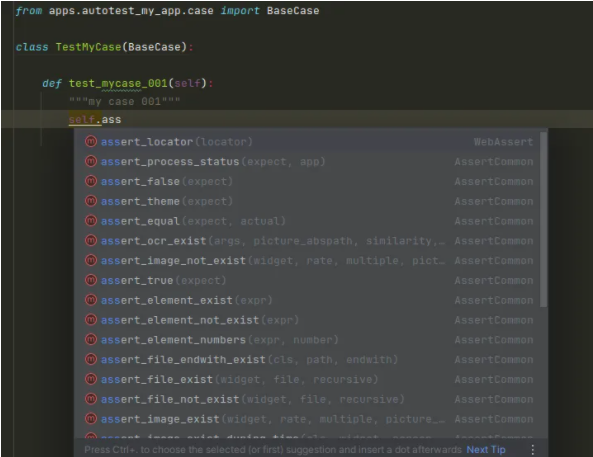This screenshot has height=457, width=593.
Task: Click the red method icon beside assert_false
Action: (x=91, y=181)
